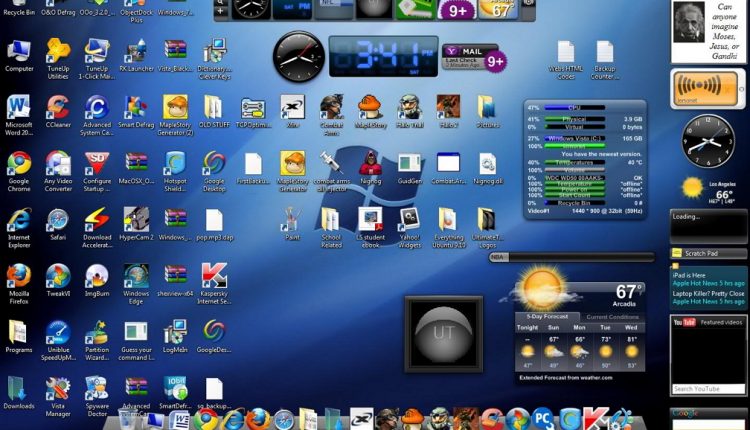Open Kaspersky Internet Security shortcut
750x430 pixels.
214,283
